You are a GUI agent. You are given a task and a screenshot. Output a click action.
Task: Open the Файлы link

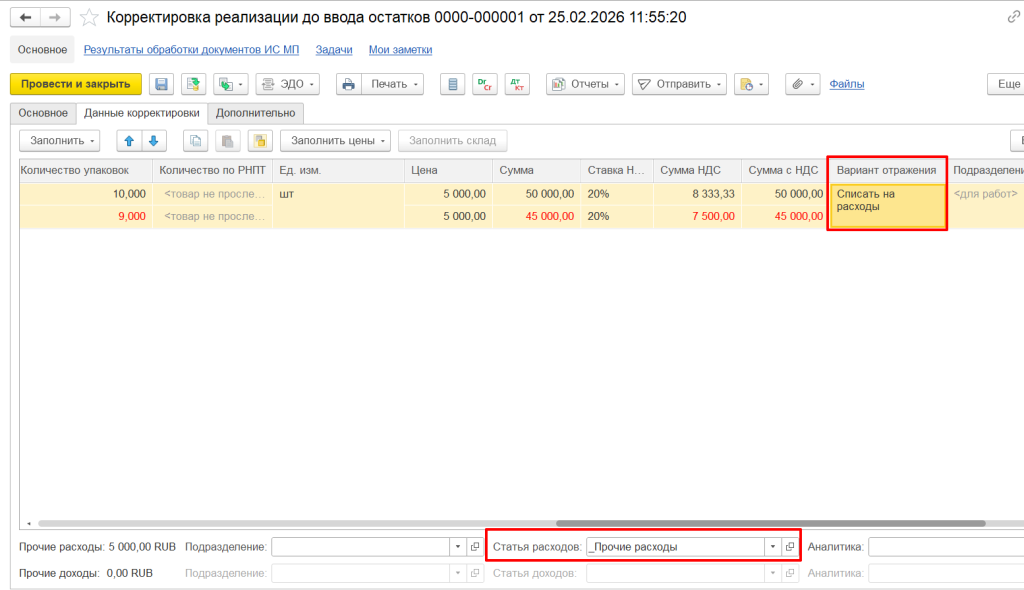click(x=846, y=84)
